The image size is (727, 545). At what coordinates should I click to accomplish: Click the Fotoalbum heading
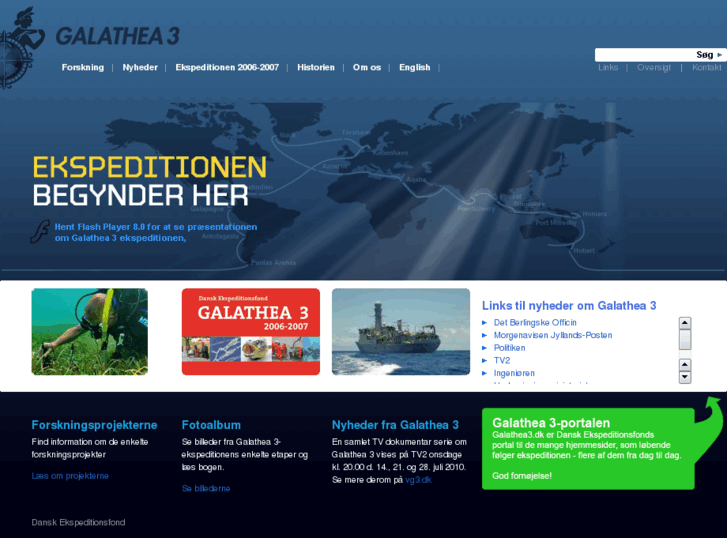pos(211,425)
